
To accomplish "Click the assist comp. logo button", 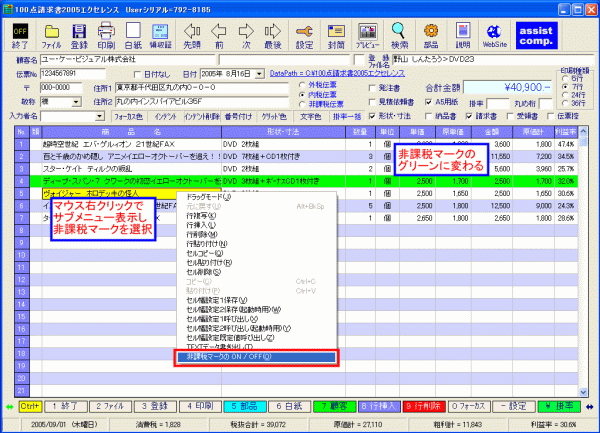I will [536, 36].
